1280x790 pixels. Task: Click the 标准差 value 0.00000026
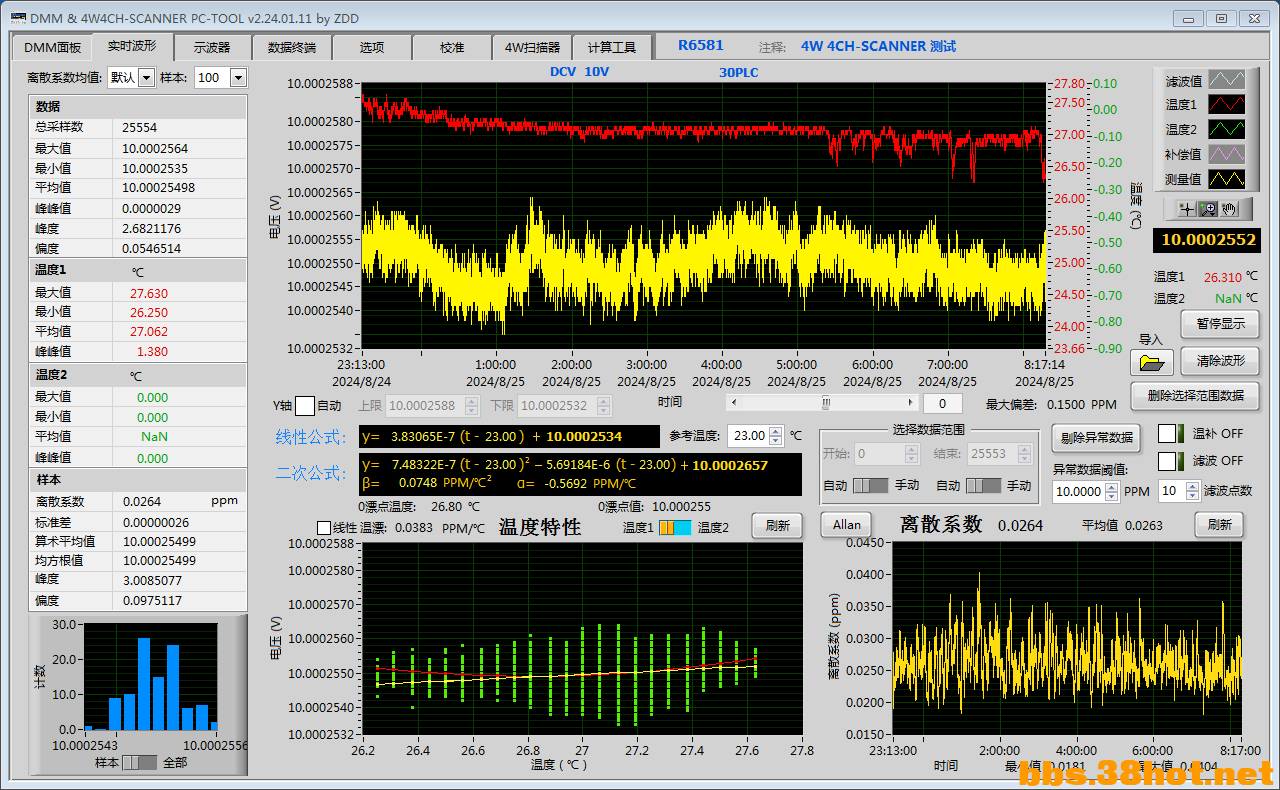pyautogui.click(x=156, y=521)
